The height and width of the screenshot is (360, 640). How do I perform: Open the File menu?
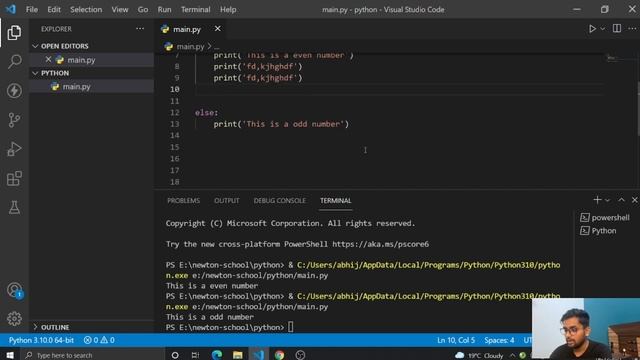(x=31, y=9)
